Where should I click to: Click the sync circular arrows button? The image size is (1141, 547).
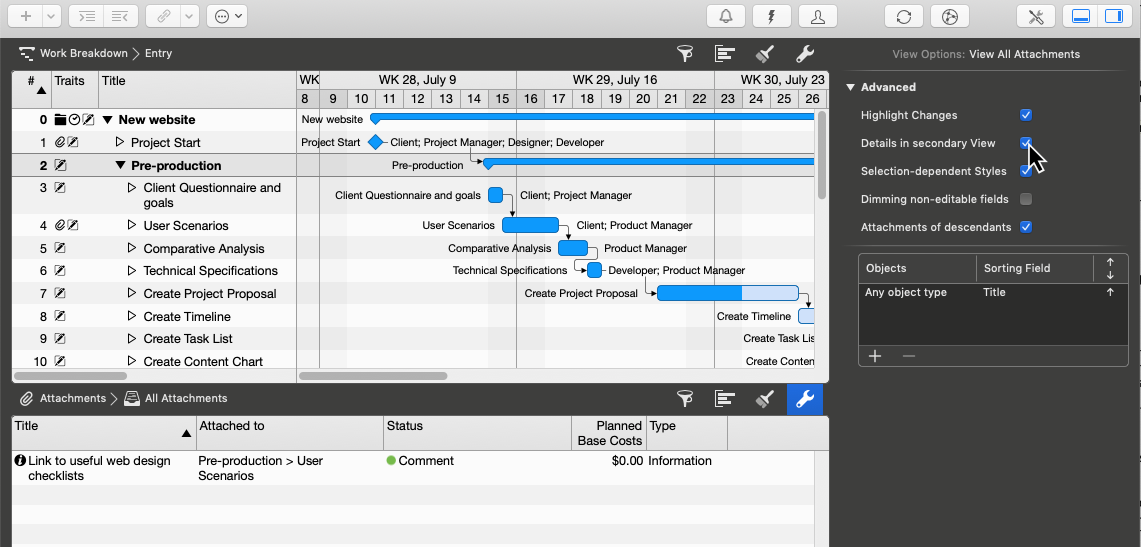[904, 16]
